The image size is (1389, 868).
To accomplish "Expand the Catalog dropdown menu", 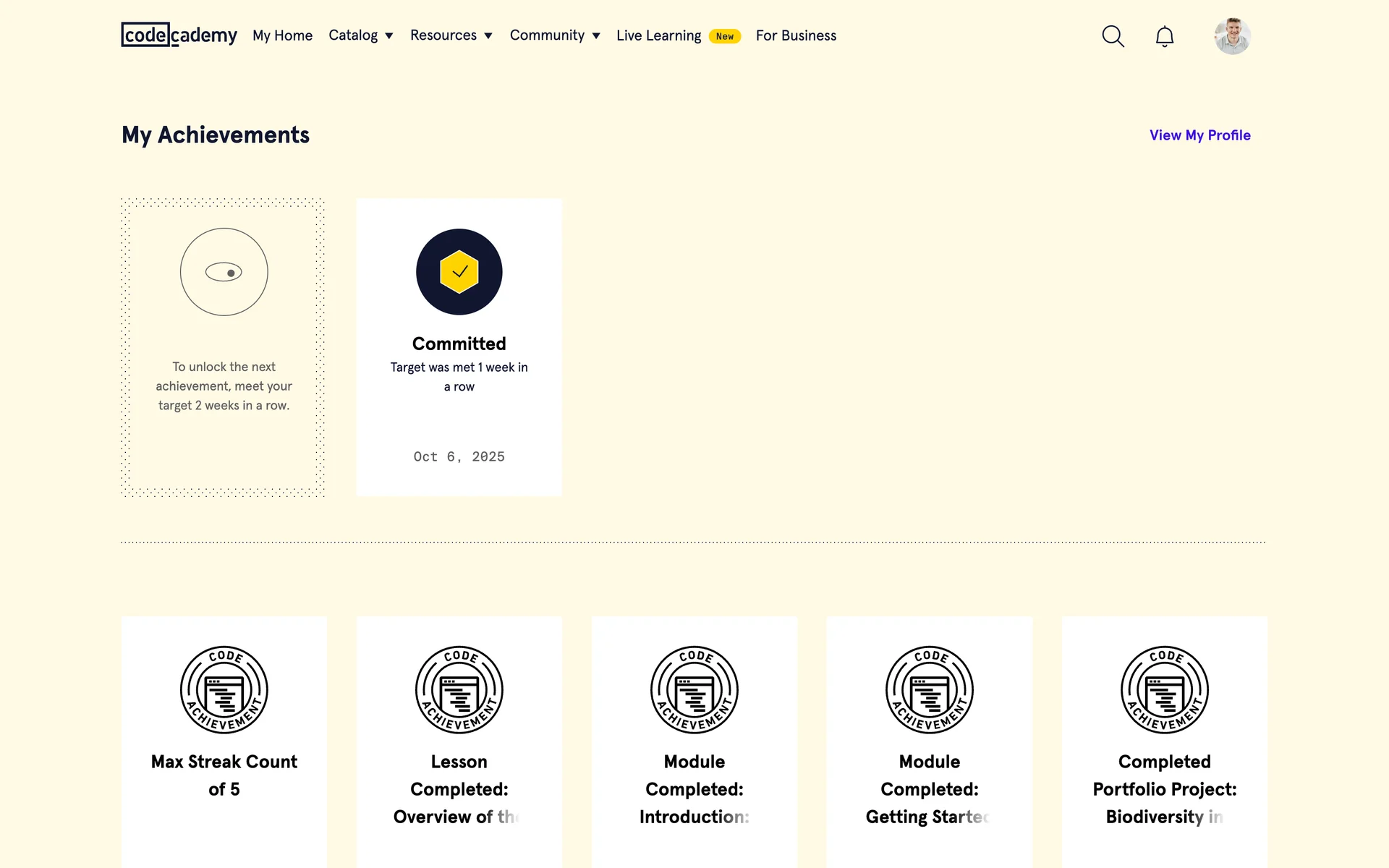I will [x=360, y=35].
